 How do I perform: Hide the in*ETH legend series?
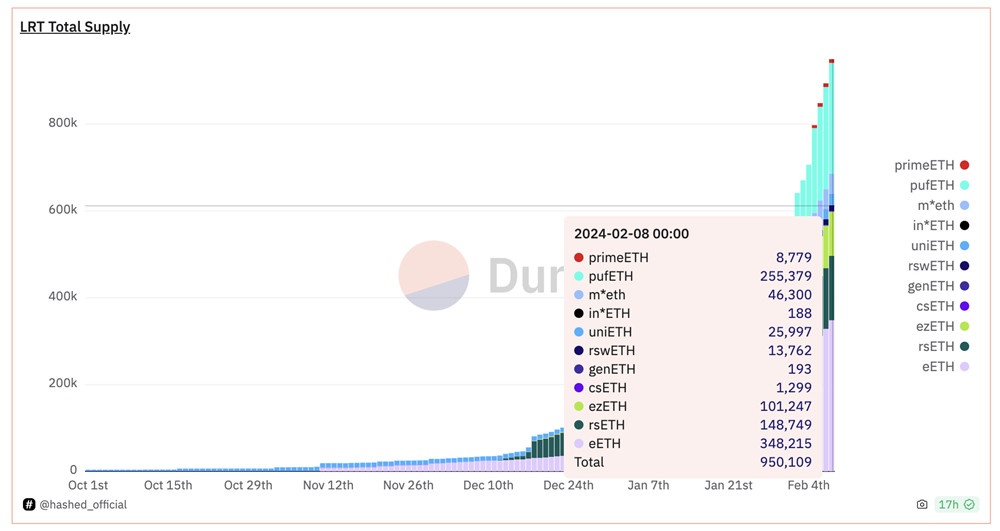(x=933, y=226)
